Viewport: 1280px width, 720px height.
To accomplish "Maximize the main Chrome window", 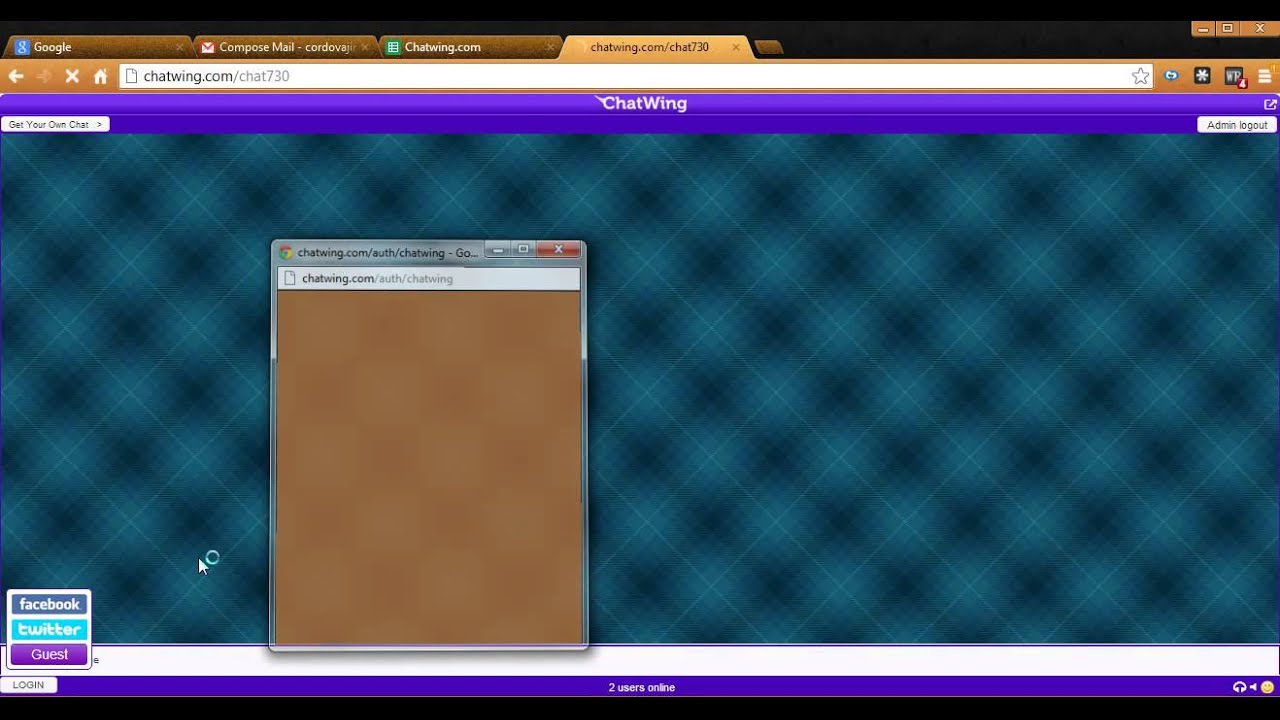I will click(1228, 29).
